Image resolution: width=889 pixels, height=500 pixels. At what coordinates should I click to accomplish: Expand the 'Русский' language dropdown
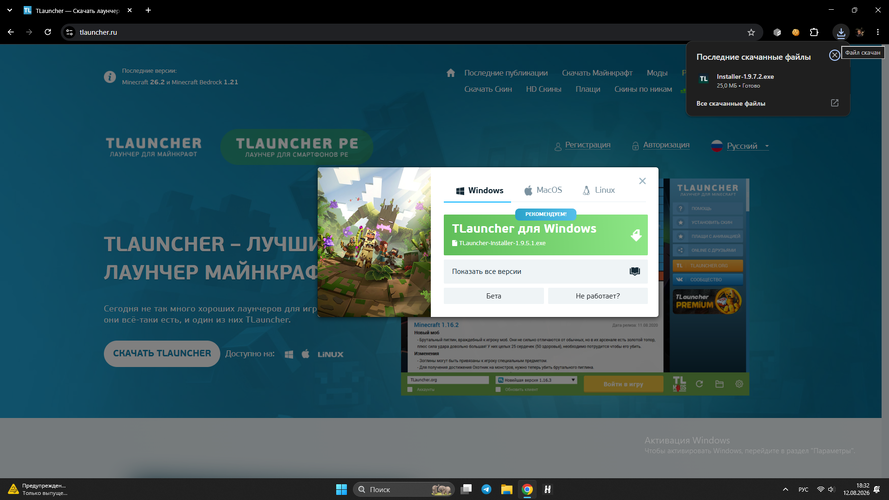coord(740,146)
